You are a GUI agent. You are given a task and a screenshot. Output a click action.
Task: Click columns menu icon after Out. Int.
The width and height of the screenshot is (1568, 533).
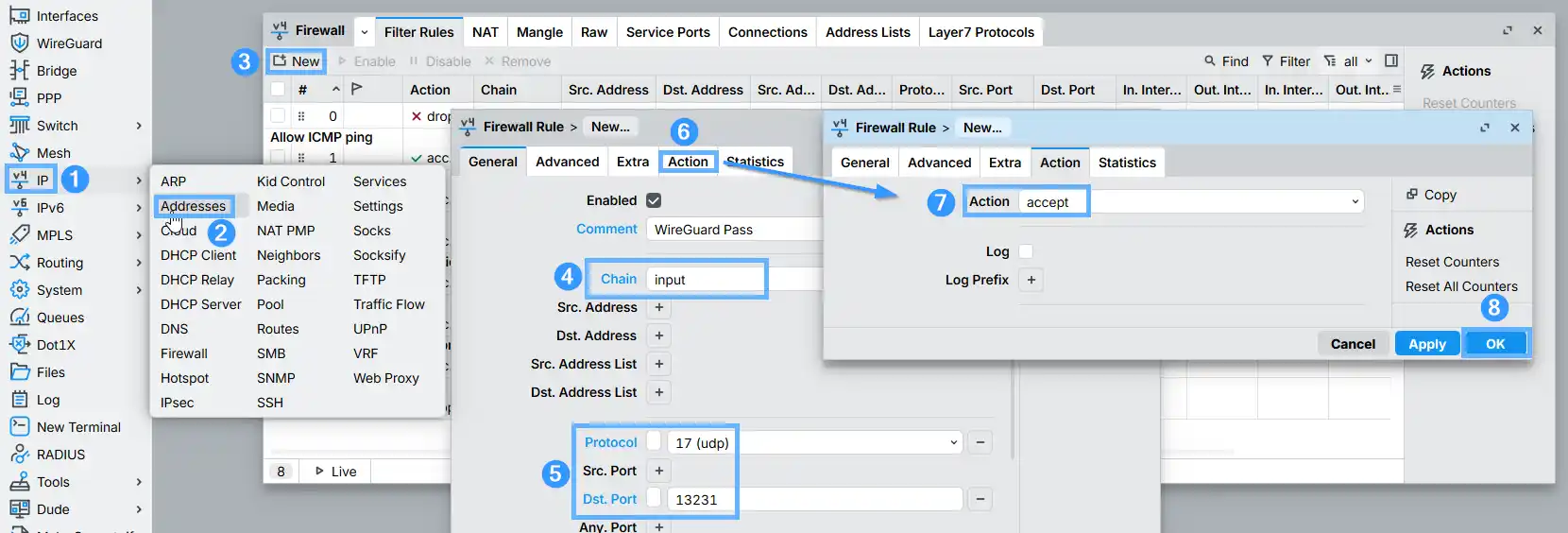click(x=1397, y=89)
